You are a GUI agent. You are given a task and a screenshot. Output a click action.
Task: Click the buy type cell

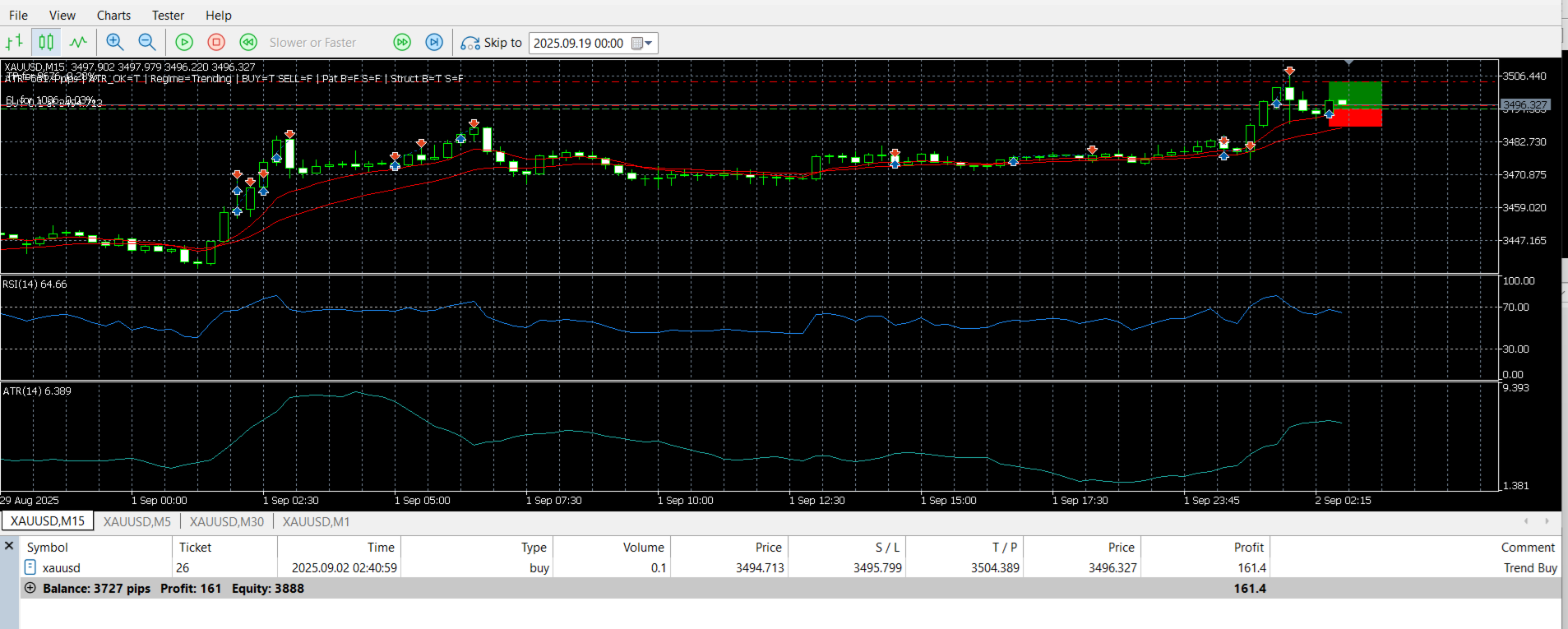point(539,568)
